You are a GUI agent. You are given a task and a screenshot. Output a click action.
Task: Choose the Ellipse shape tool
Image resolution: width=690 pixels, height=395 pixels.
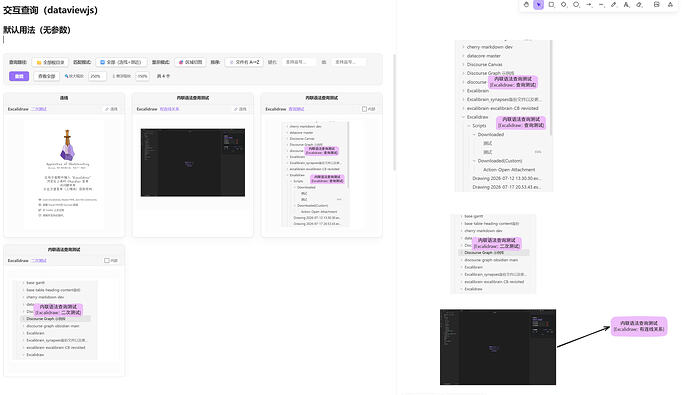(576, 4)
